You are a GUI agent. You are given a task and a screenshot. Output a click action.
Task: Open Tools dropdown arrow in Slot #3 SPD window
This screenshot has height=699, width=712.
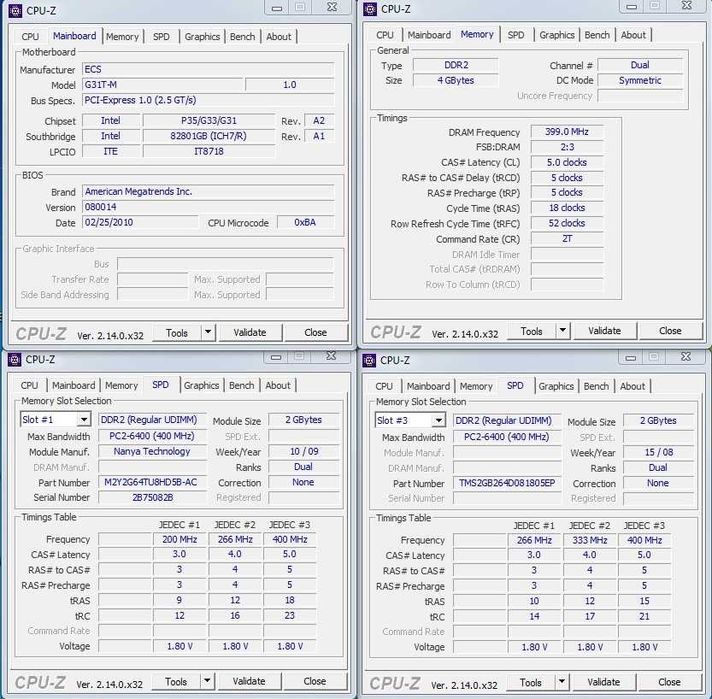[x=562, y=682]
